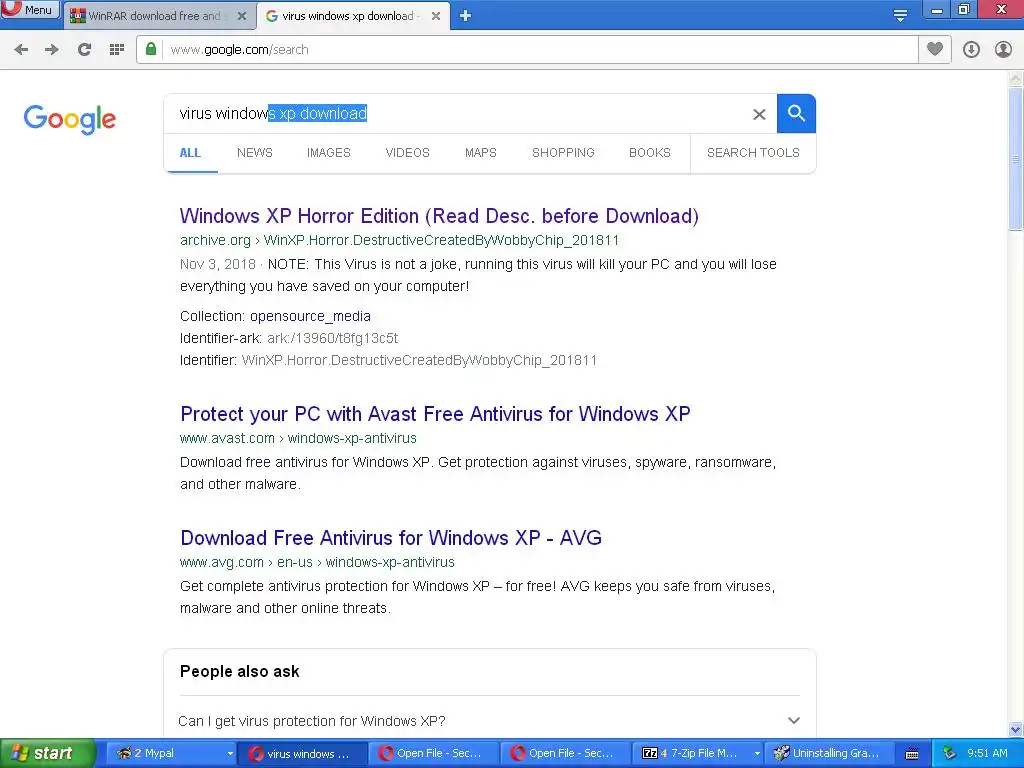Open the Speed Dial grid icon
Image resolution: width=1024 pixels, height=768 pixels.
116,50
